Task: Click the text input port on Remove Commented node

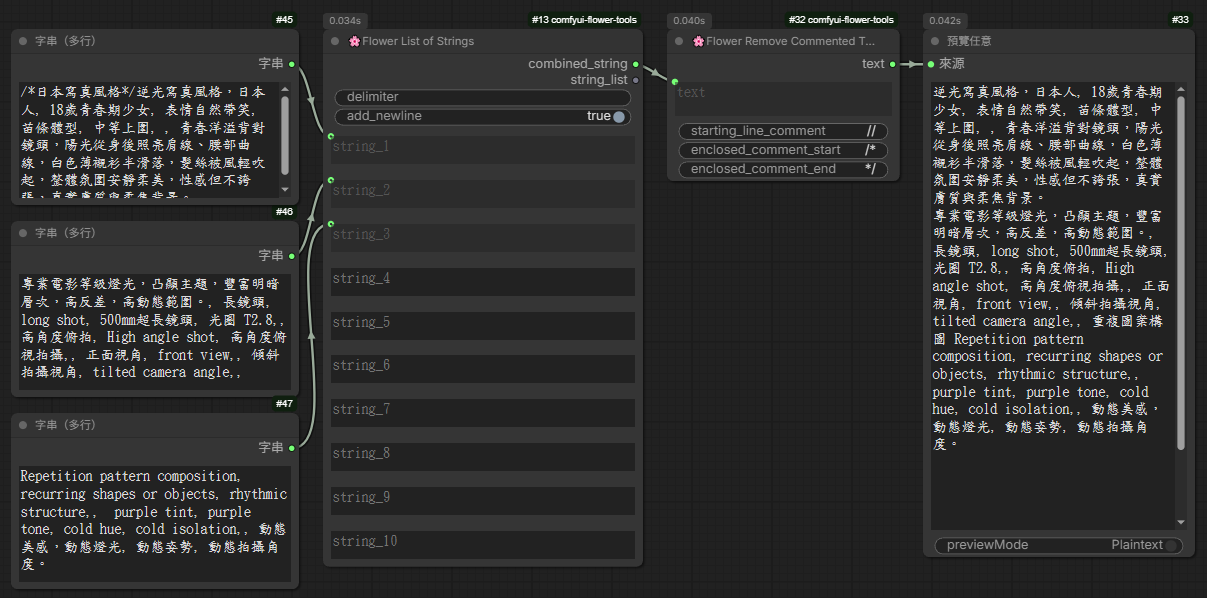Action: [675, 81]
